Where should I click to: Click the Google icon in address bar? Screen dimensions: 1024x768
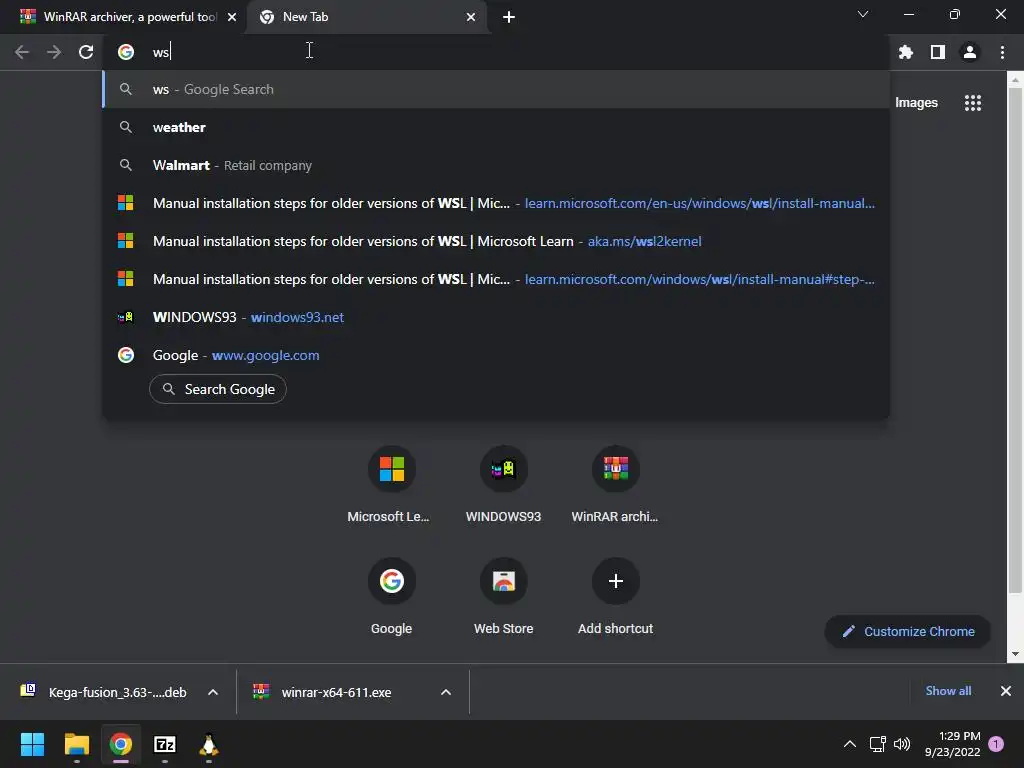pos(125,52)
